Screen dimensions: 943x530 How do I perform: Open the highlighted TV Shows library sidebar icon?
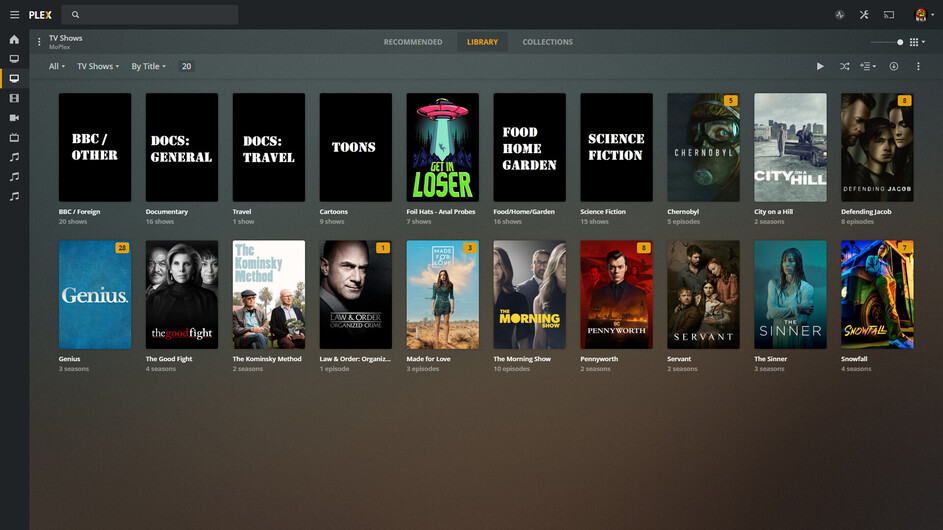pos(14,79)
